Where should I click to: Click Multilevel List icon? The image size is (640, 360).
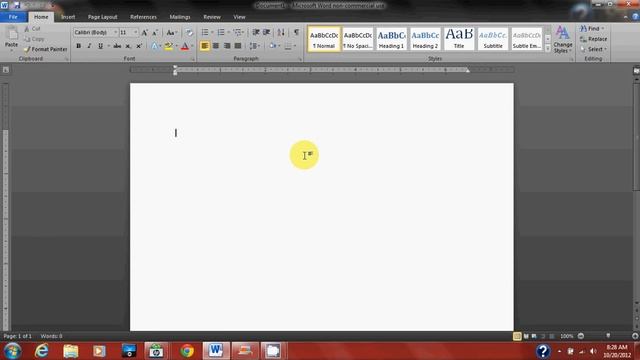(238, 32)
